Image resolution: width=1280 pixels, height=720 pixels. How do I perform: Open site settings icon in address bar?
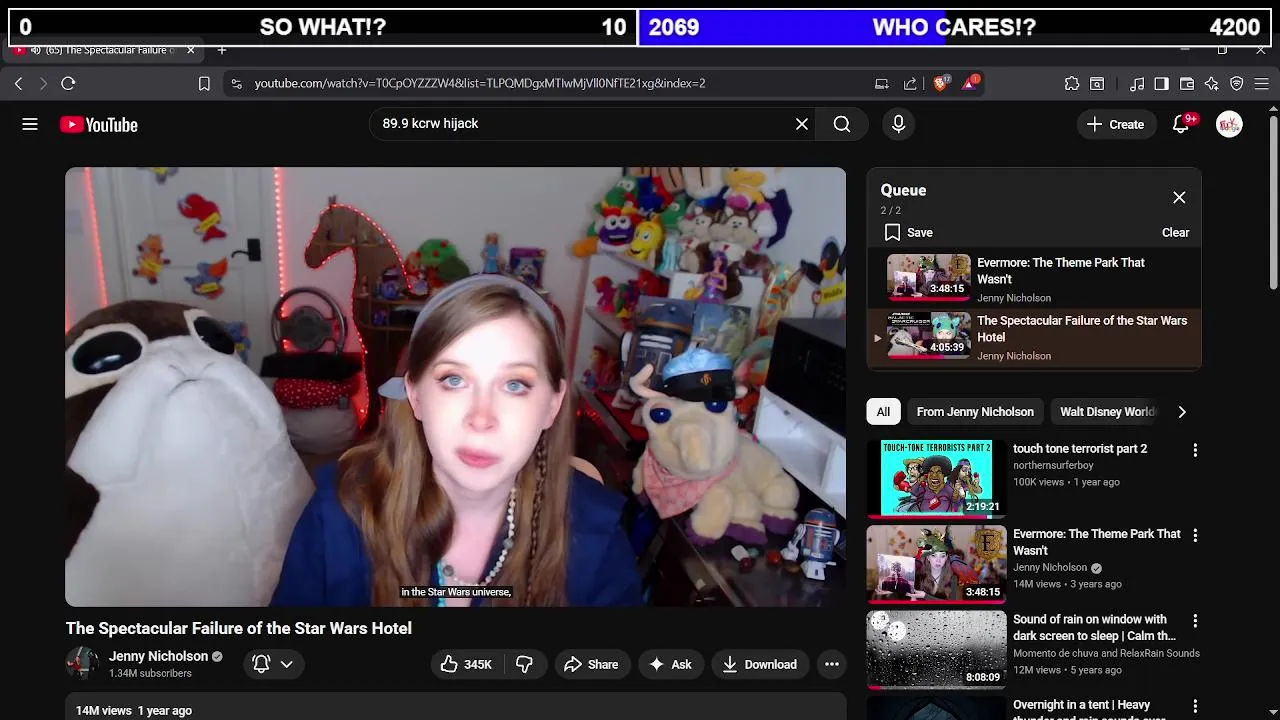click(236, 84)
